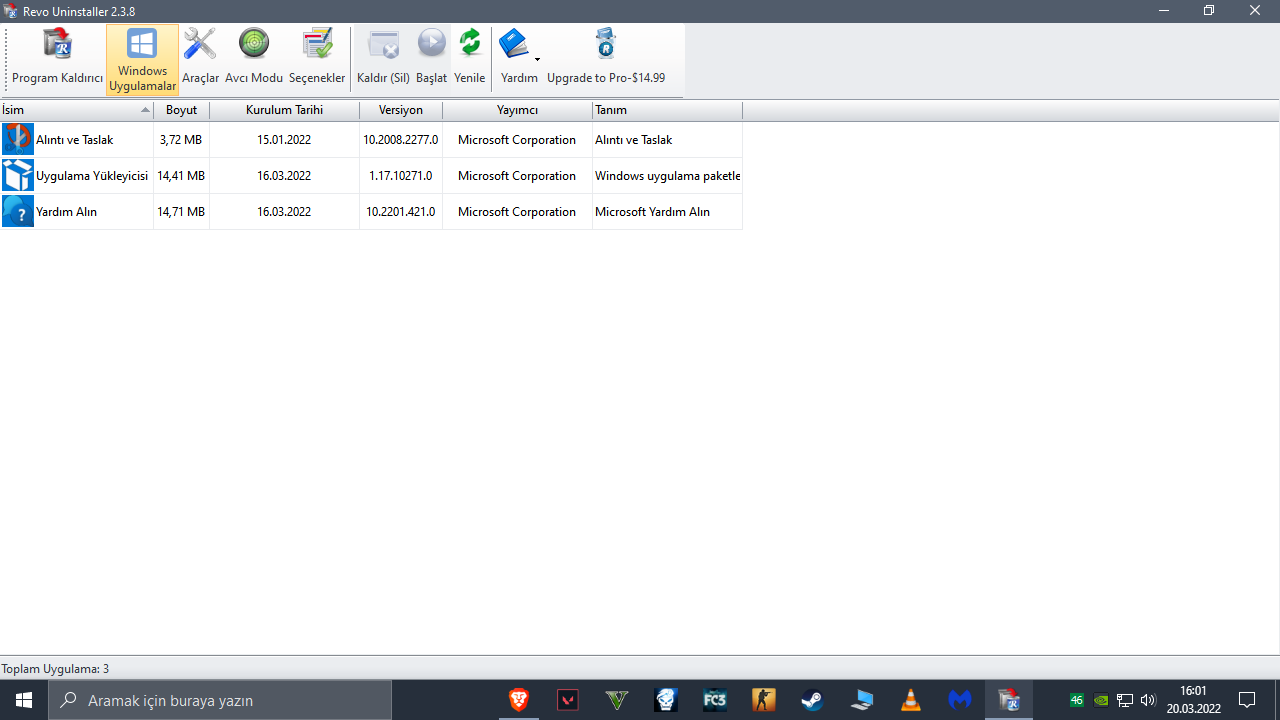Click the Alıntı ve Taslak name text

click(75, 140)
